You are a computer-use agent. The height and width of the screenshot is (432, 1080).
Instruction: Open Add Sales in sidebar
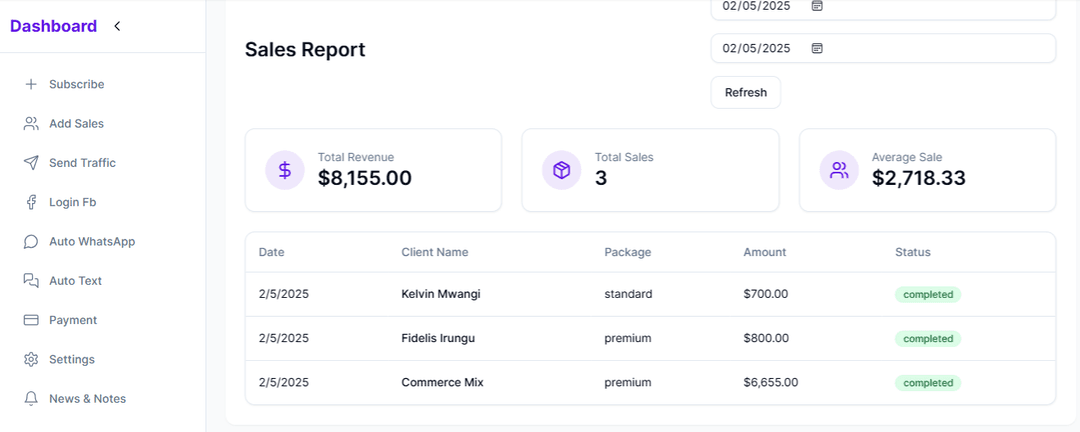tap(76, 123)
